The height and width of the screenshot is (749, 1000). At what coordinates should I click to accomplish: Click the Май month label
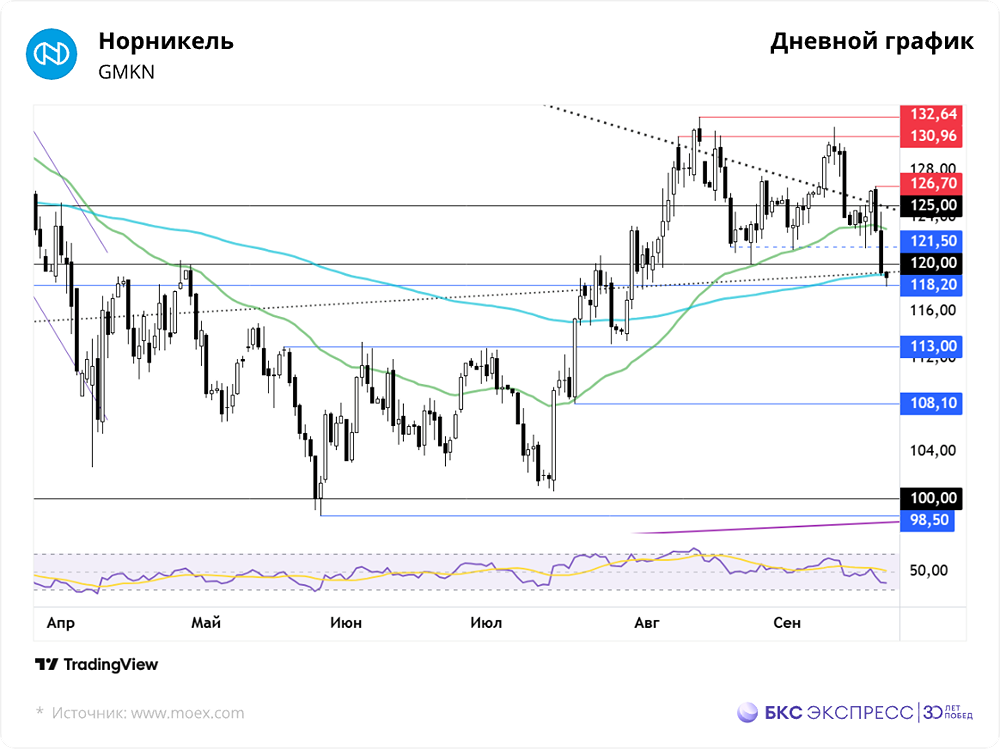coord(206,623)
